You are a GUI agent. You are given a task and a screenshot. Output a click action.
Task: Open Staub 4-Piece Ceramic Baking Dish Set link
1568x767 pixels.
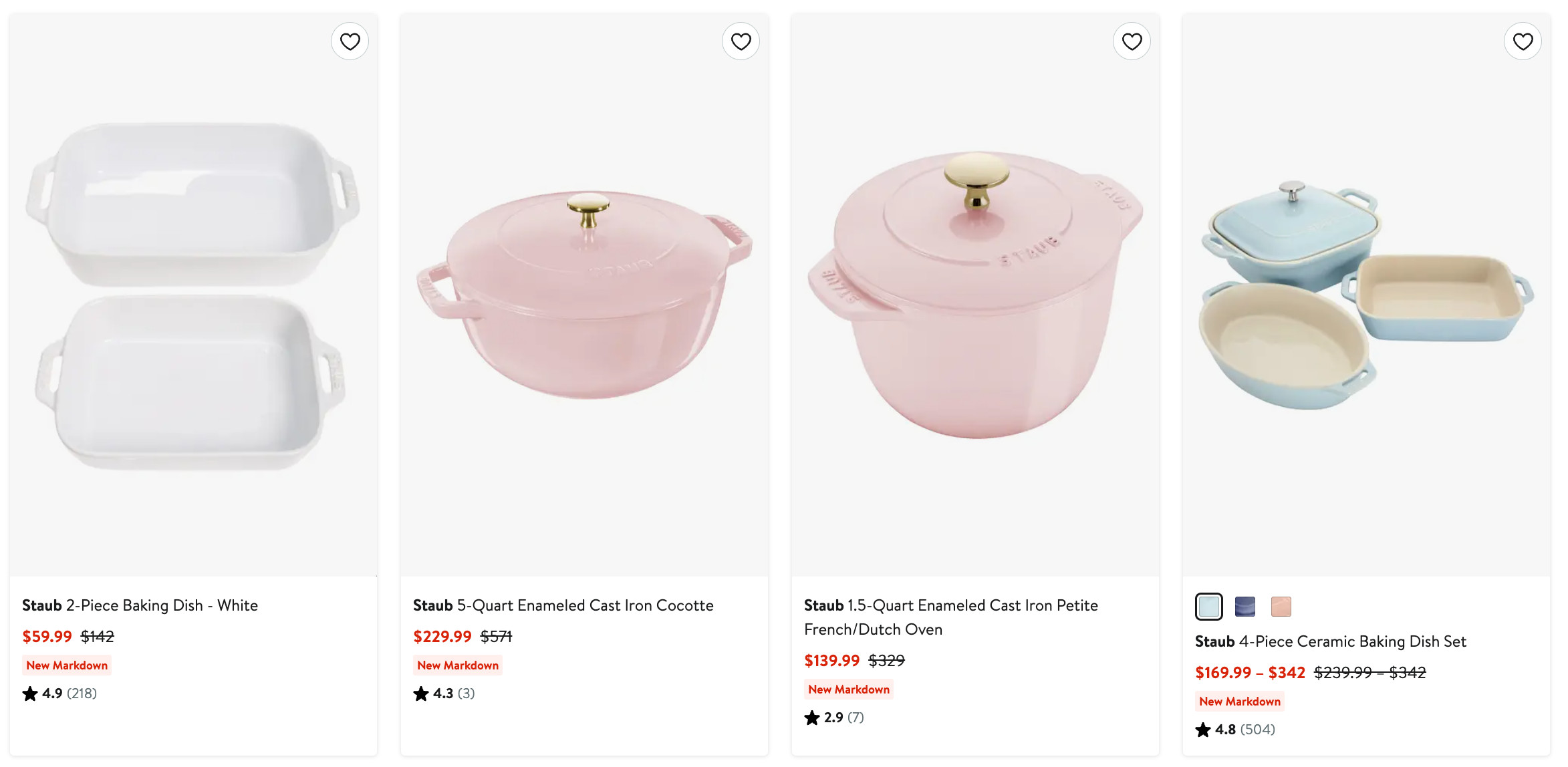coord(1330,641)
